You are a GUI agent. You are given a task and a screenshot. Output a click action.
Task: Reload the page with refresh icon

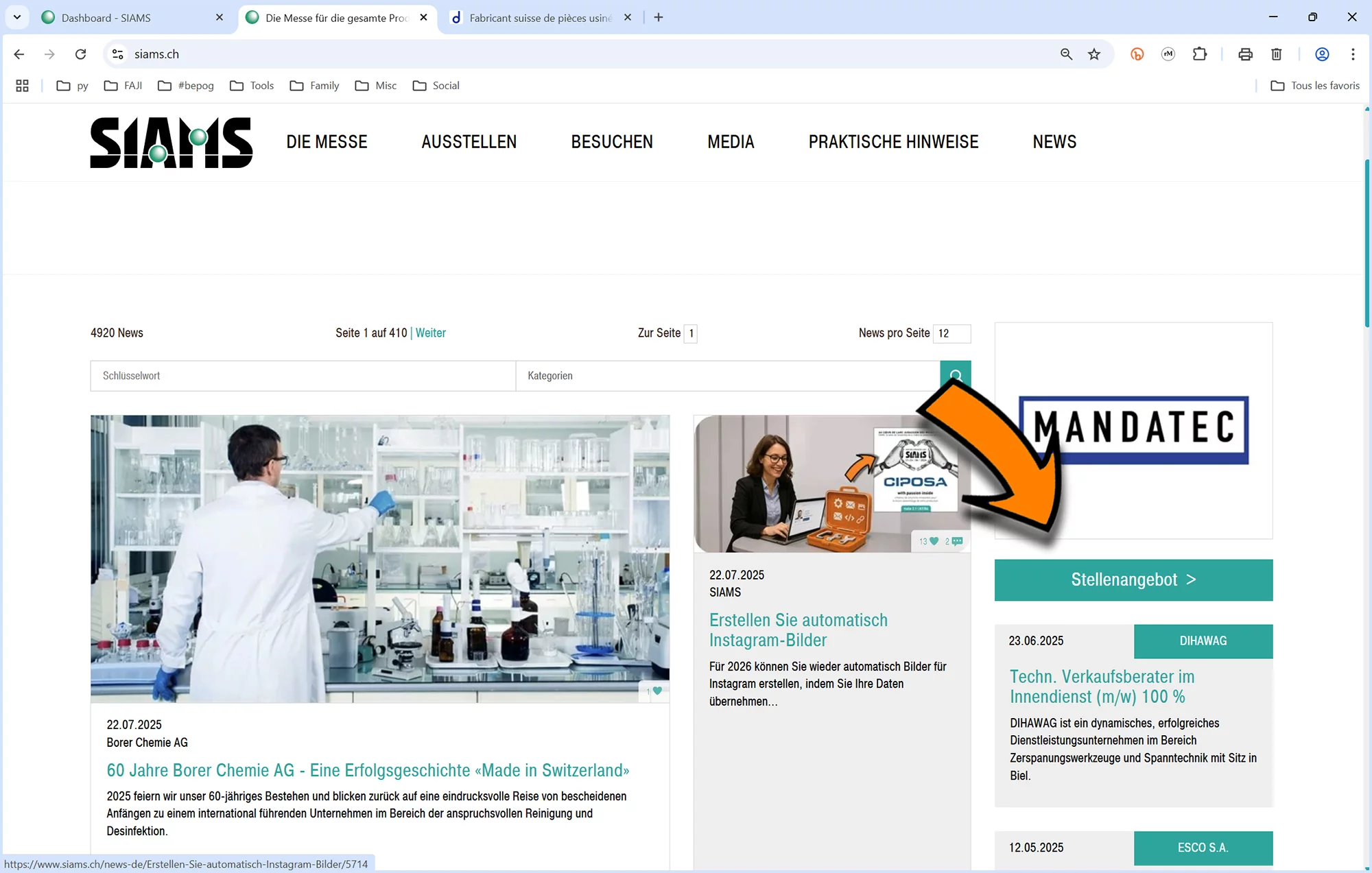click(x=80, y=54)
